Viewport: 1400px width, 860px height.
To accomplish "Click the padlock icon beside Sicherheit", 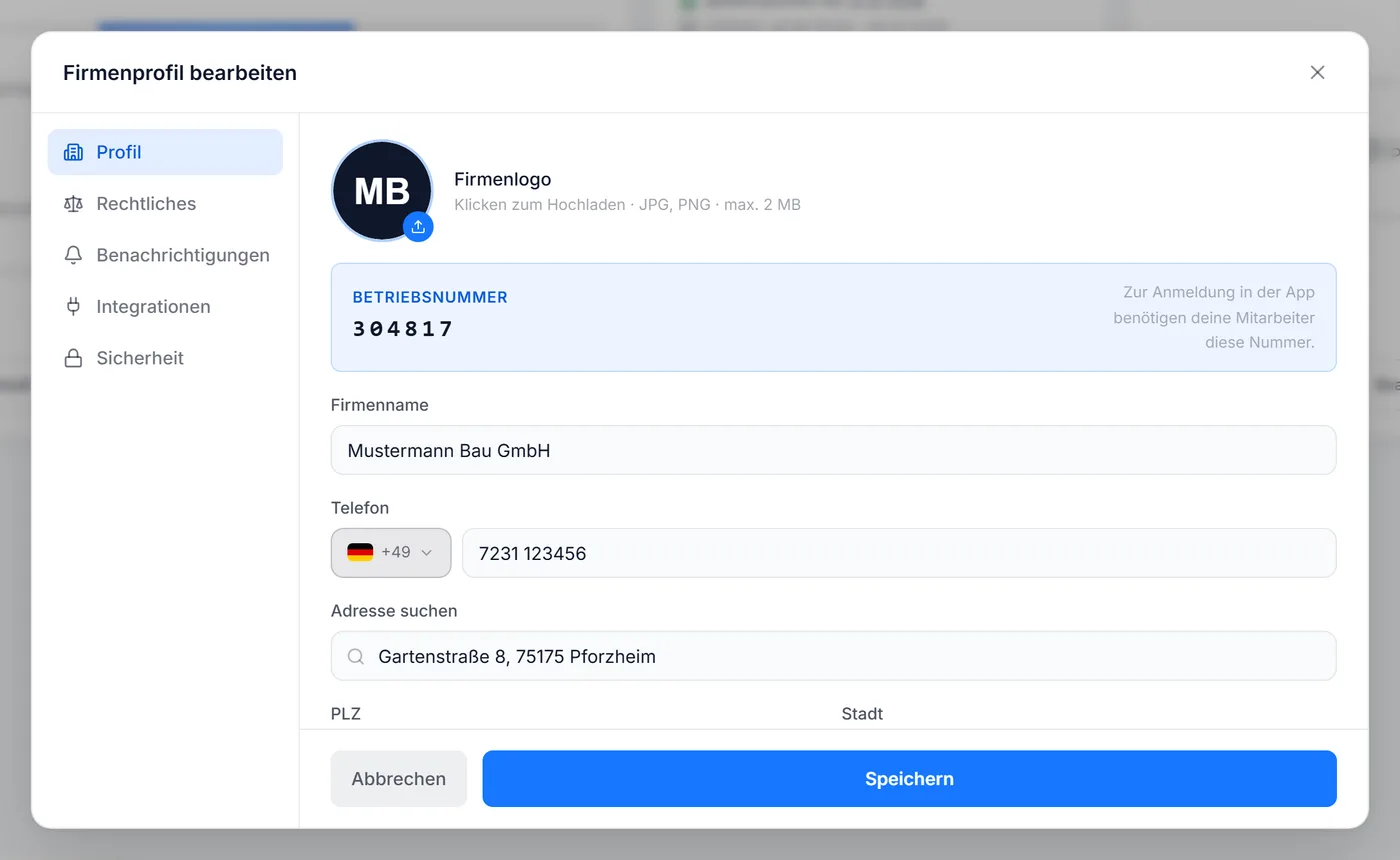I will (73, 358).
